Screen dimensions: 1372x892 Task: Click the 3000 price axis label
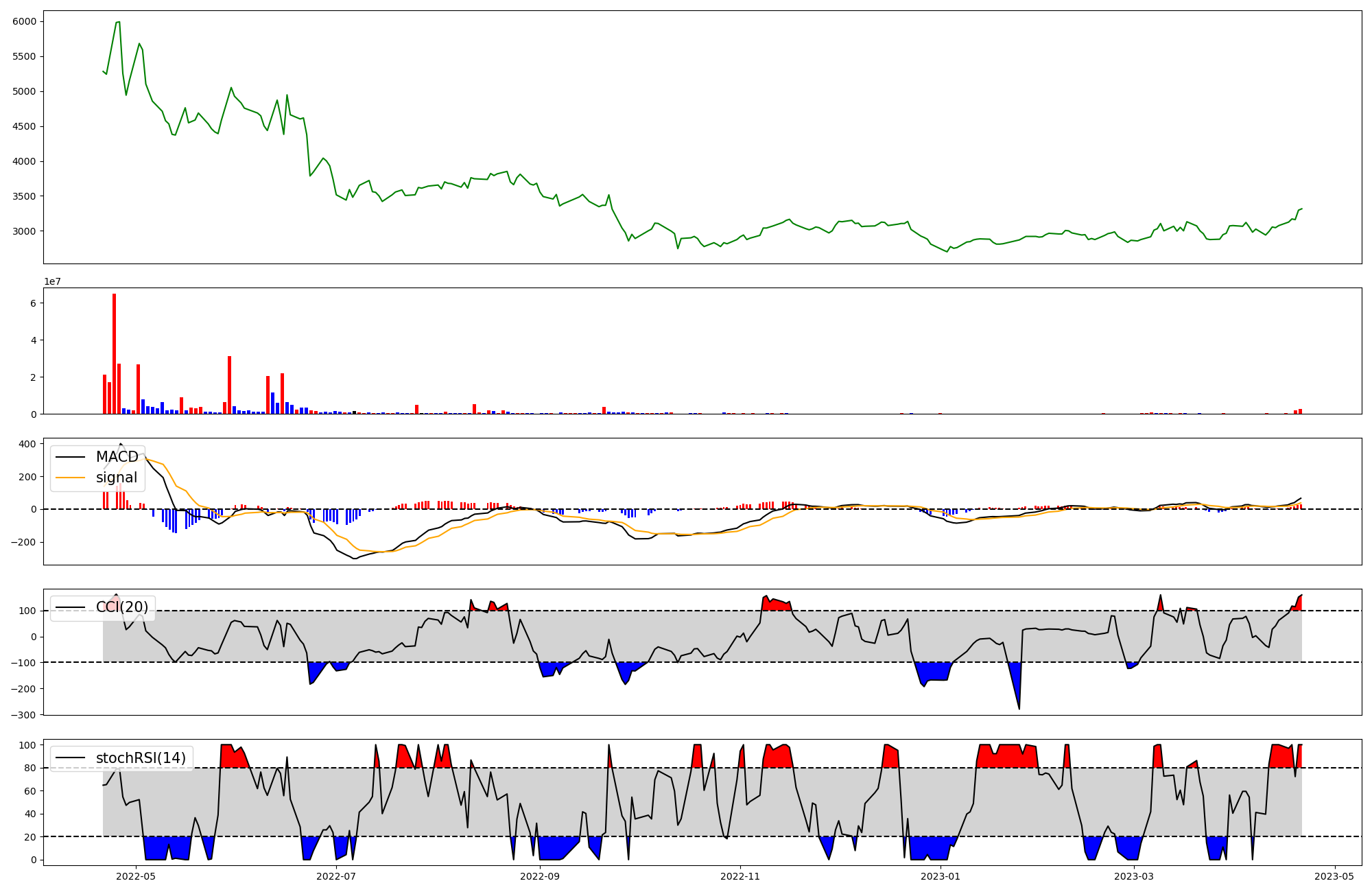pos(24,231)
